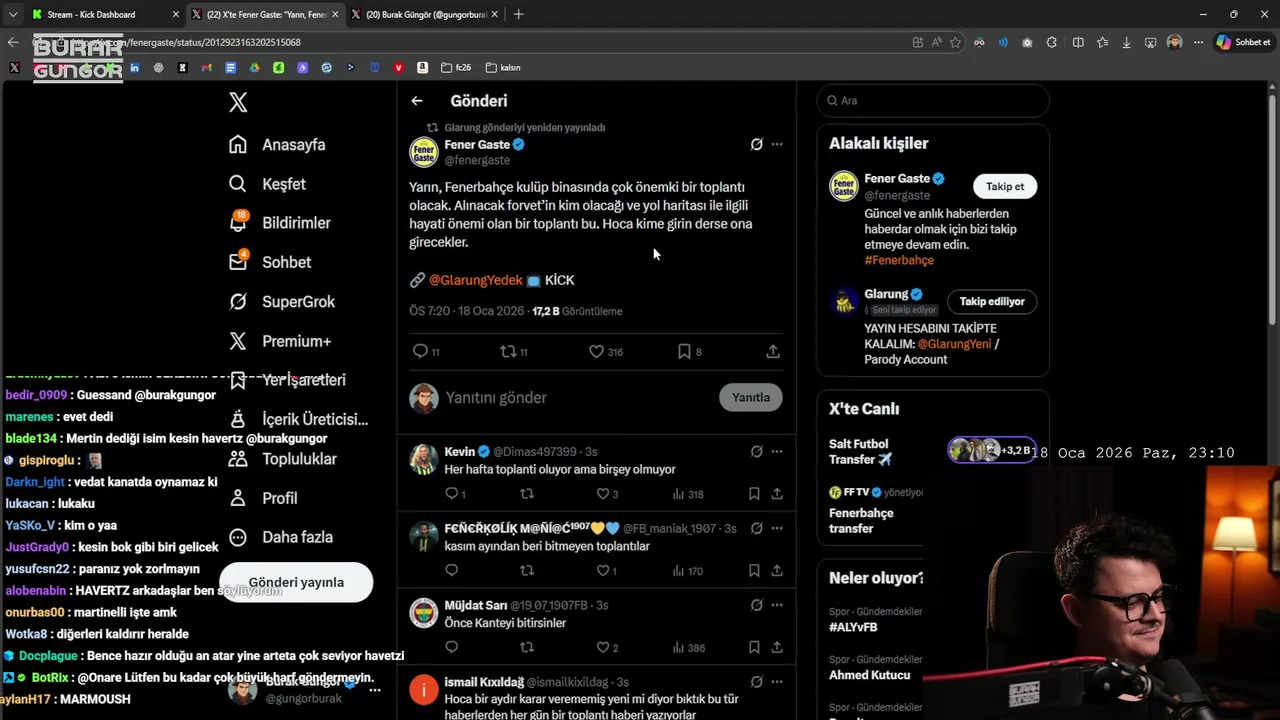The height and width of the screenshot is (720, 1280).
Task: Like the Fener Gaste post
Action: point(605,351)
